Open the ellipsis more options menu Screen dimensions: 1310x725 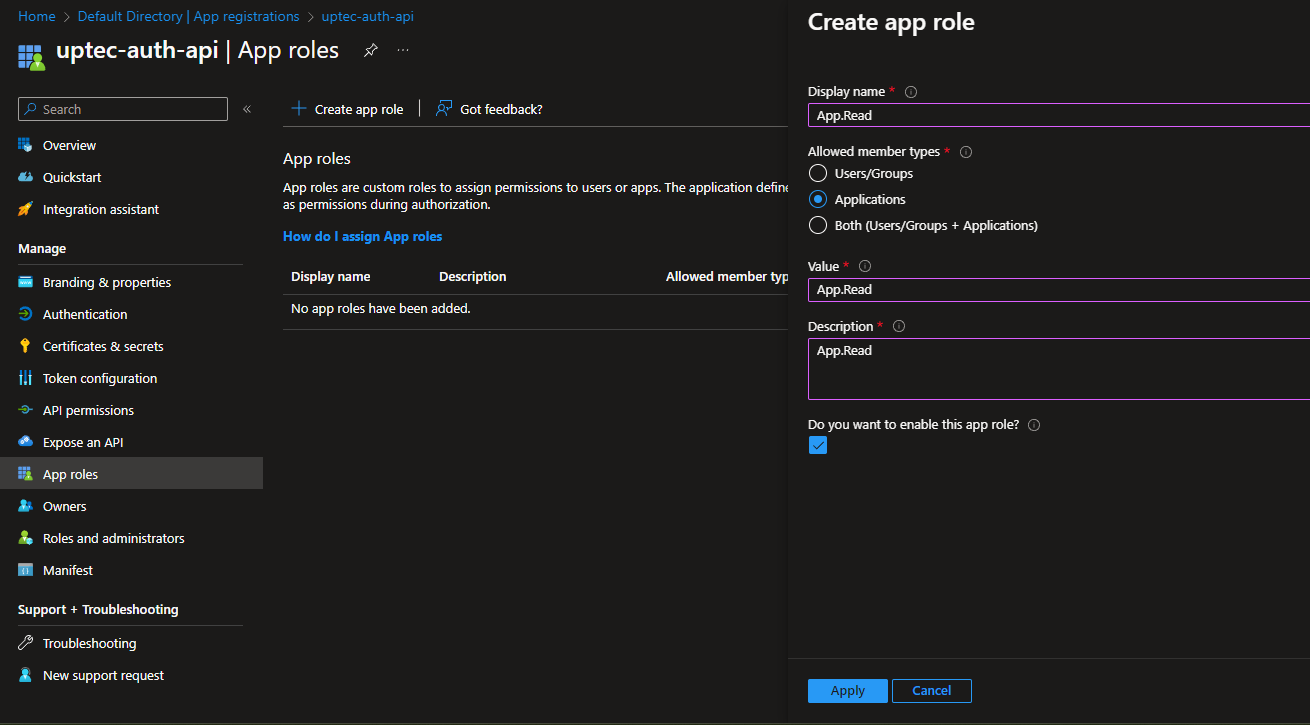(x=403, y=50)
